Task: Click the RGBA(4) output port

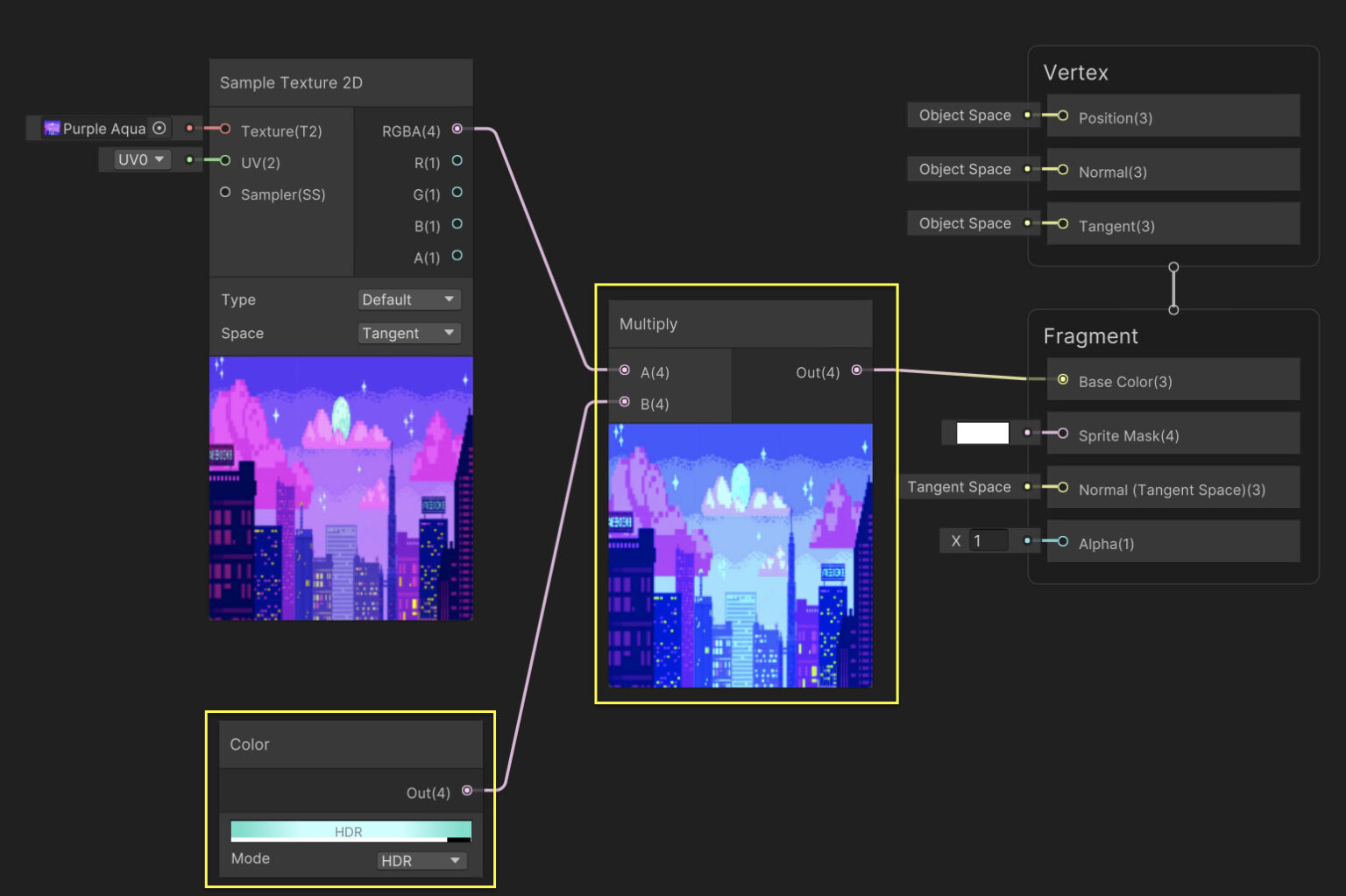Action: [457, 129]
